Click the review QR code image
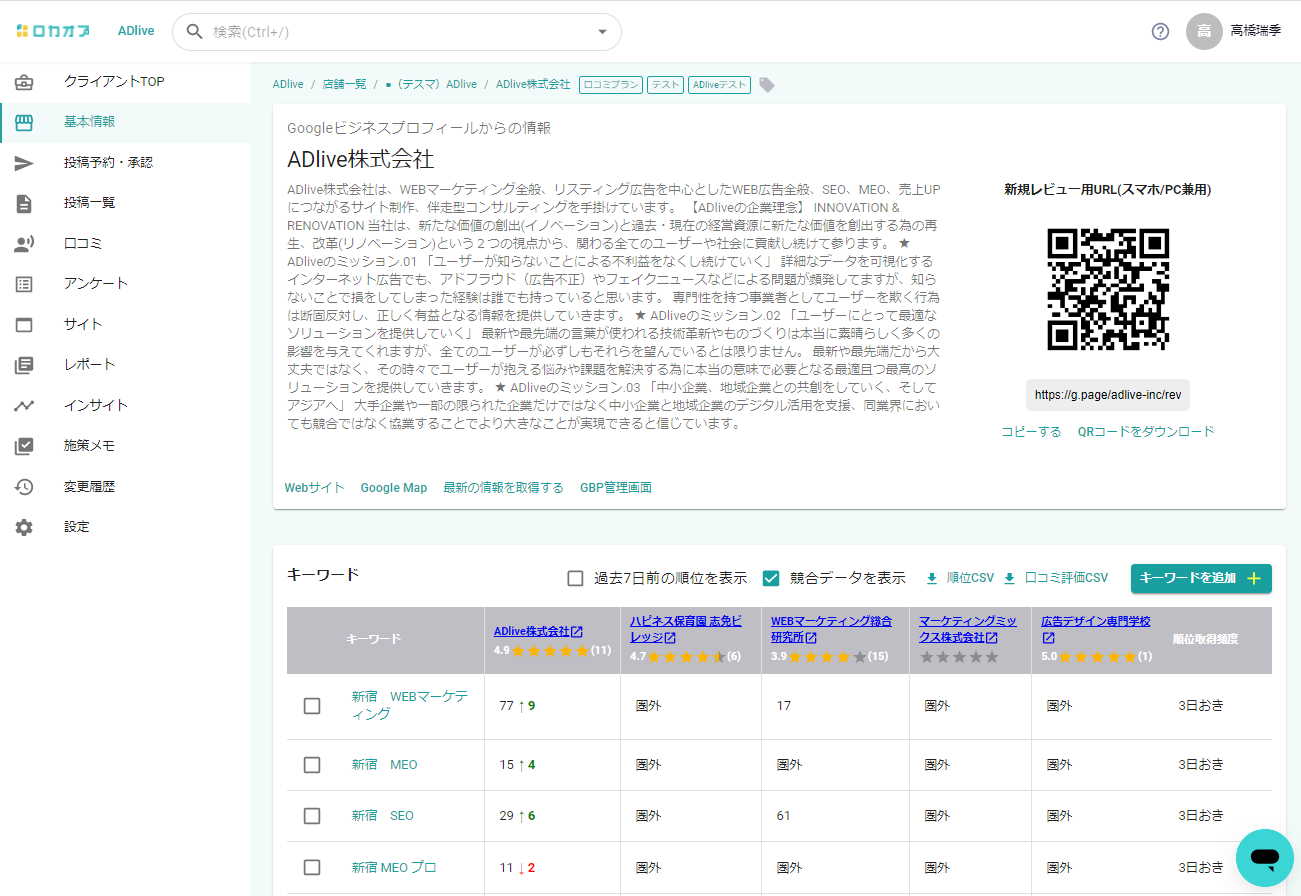This screenshot has height=896, width=1301. [x=1108, y=290]
